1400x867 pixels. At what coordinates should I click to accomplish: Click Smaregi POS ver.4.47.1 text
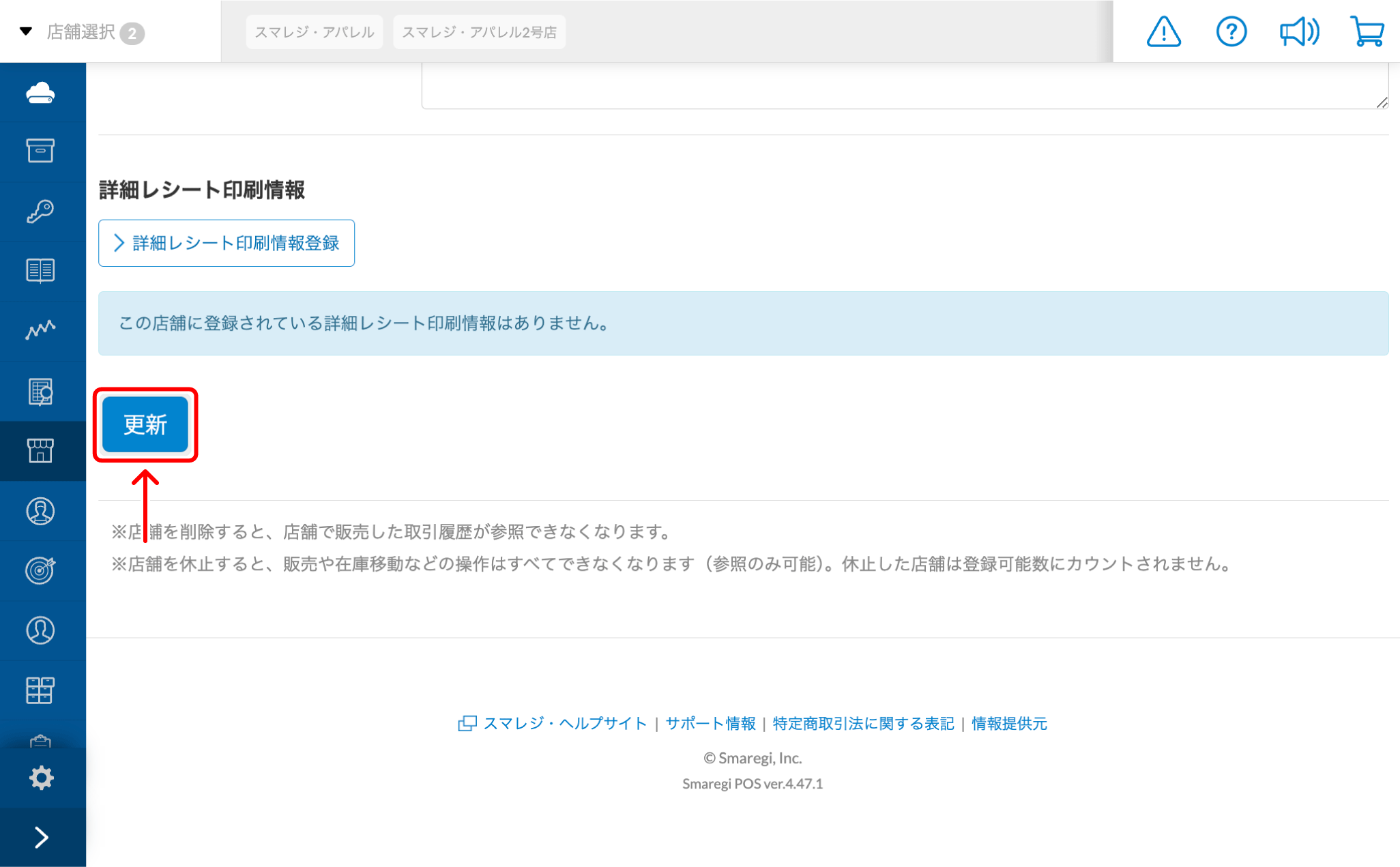pos(753,784)
